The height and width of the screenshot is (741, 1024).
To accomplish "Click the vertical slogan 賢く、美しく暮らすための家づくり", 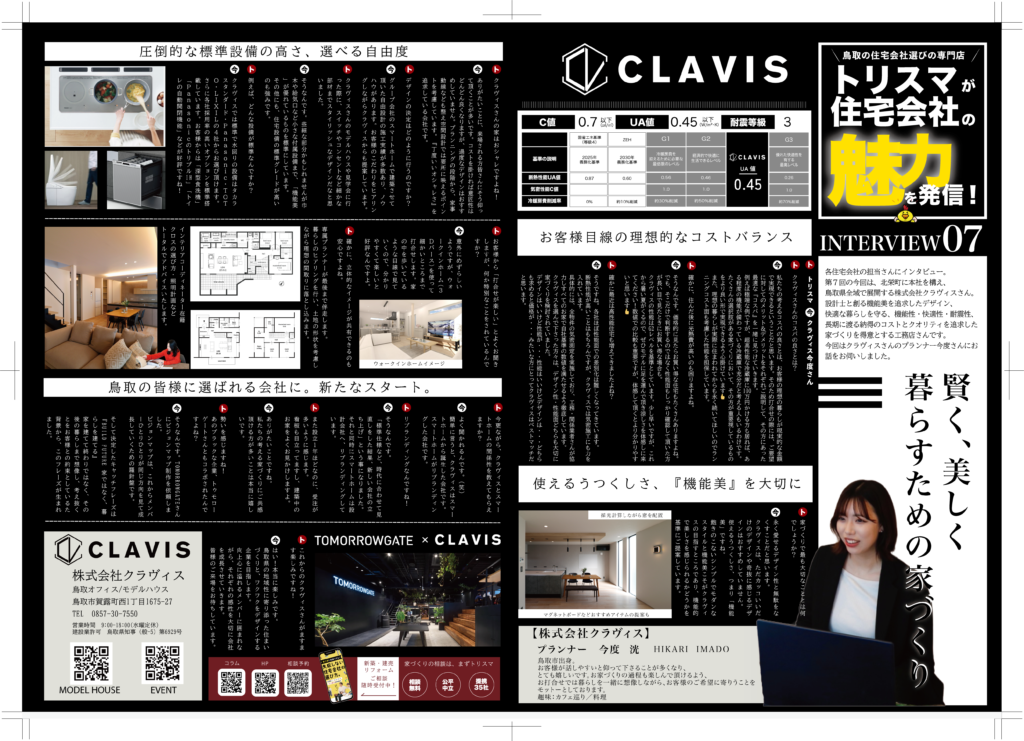I will pyautogui.click(x=937, y=529).
